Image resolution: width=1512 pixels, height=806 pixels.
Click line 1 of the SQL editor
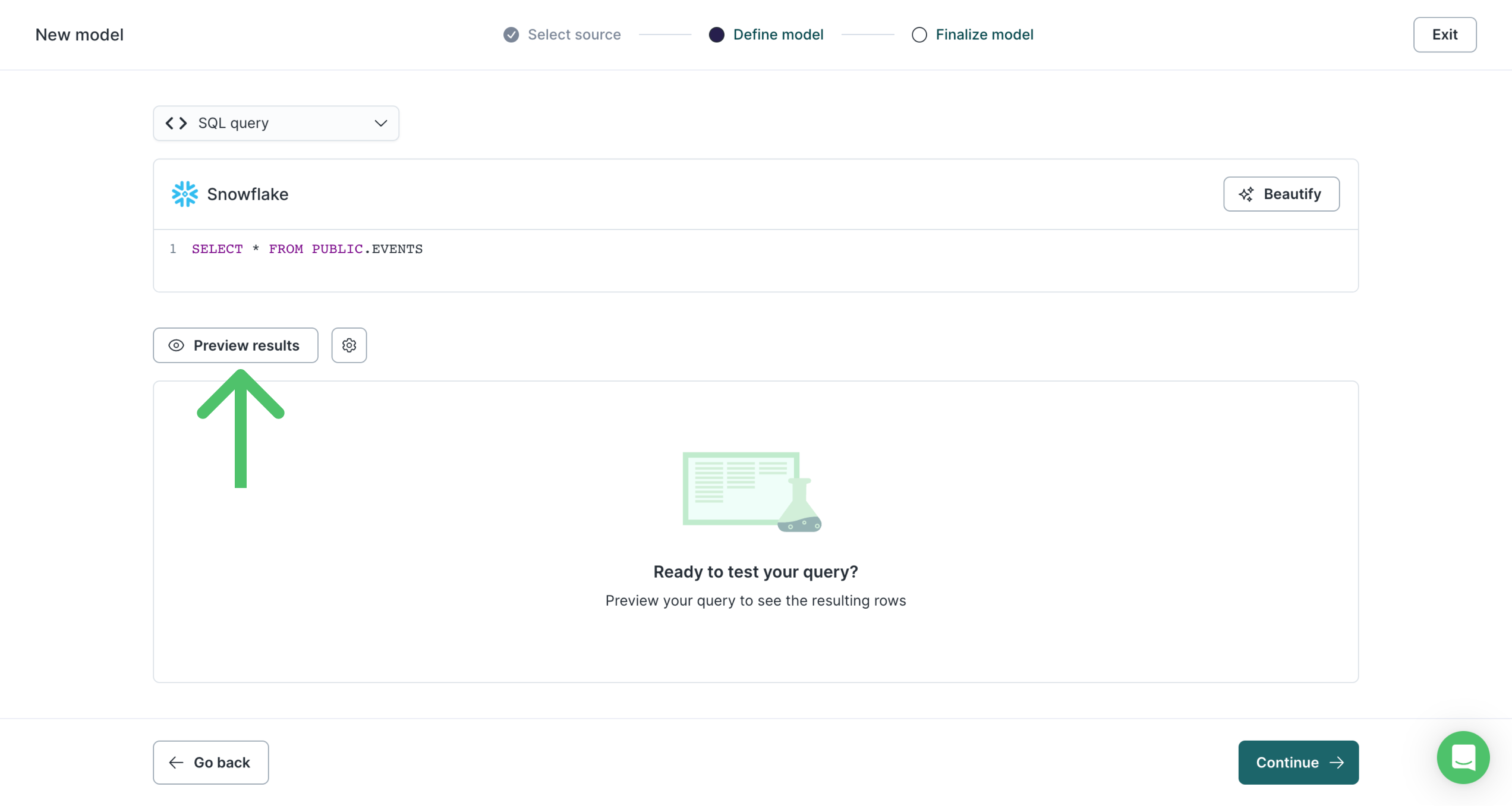pyautogui.click(x=307, y=249)
